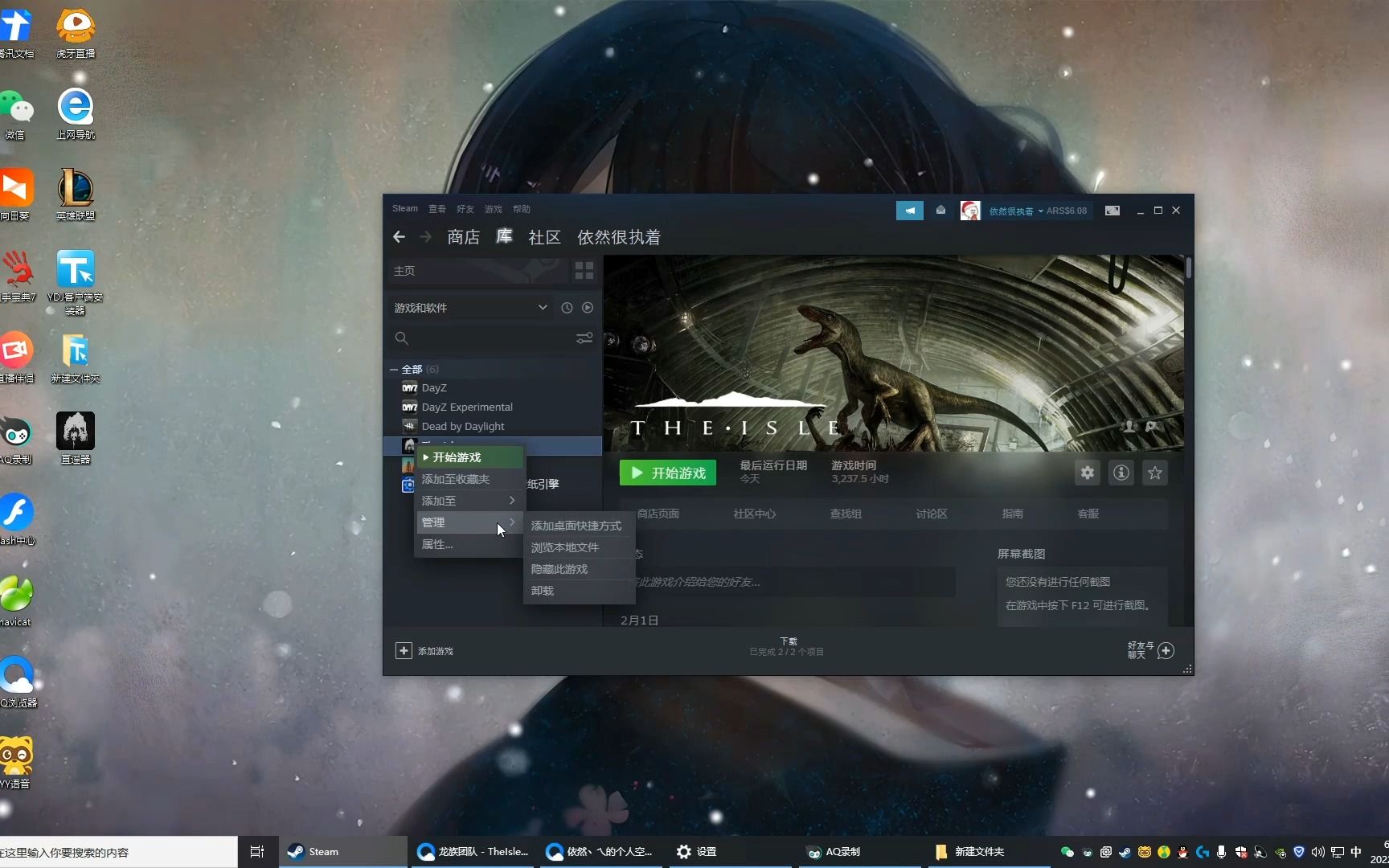Open the 讨论区 link
1389x868 pixels.
[x=932, y=514]
